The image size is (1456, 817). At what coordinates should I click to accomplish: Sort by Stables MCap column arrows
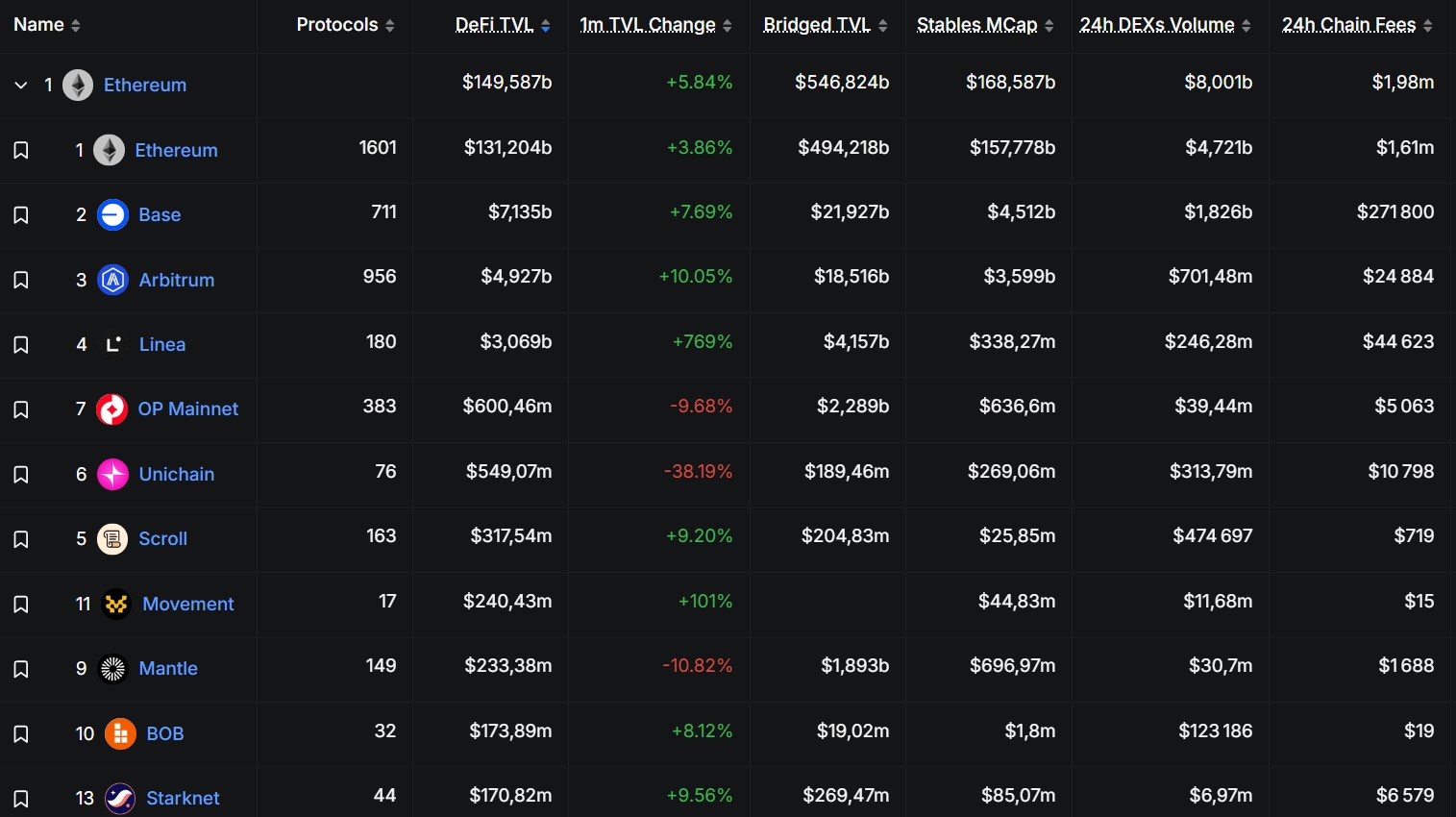click(1049, 26)
